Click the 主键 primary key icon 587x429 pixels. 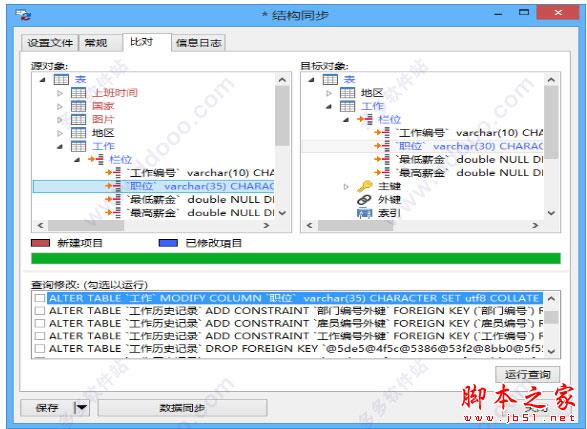click(365, 186)
